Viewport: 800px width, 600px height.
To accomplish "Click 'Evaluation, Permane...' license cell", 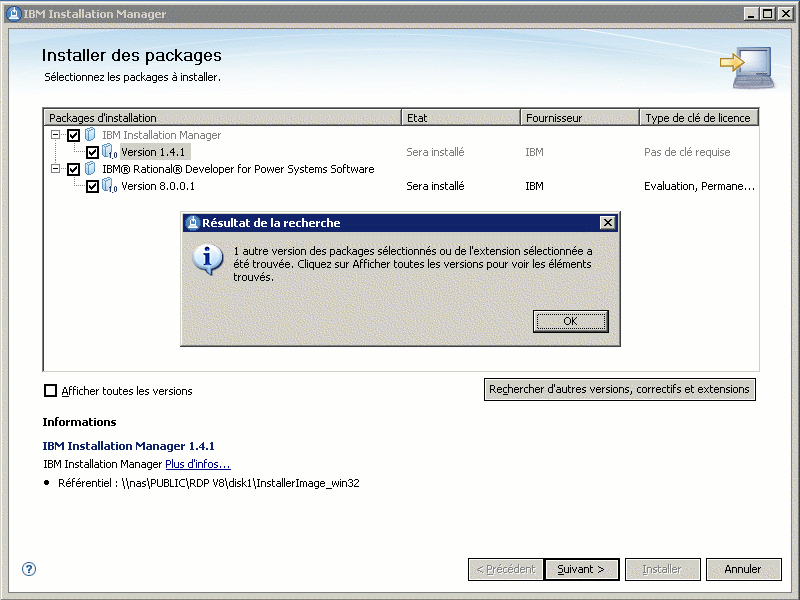I will (699, 186).
